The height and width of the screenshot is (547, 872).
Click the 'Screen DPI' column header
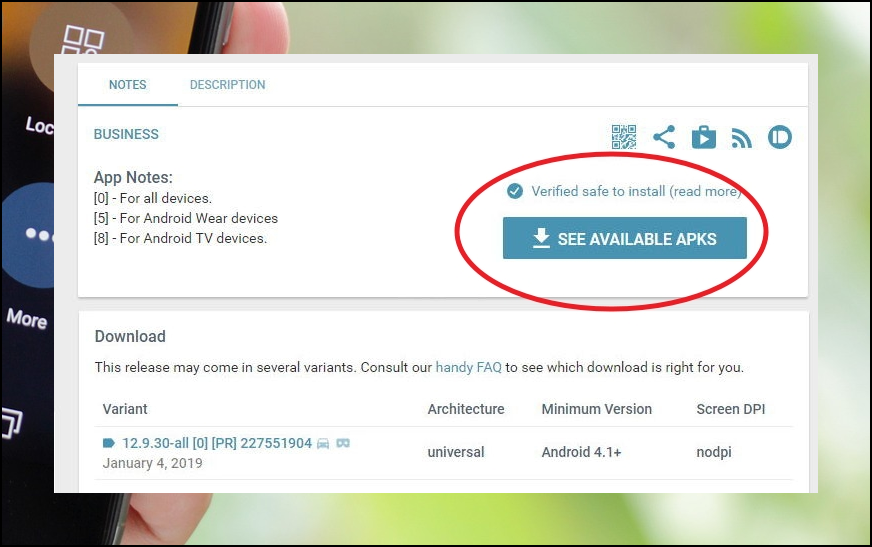coord(731,409)
